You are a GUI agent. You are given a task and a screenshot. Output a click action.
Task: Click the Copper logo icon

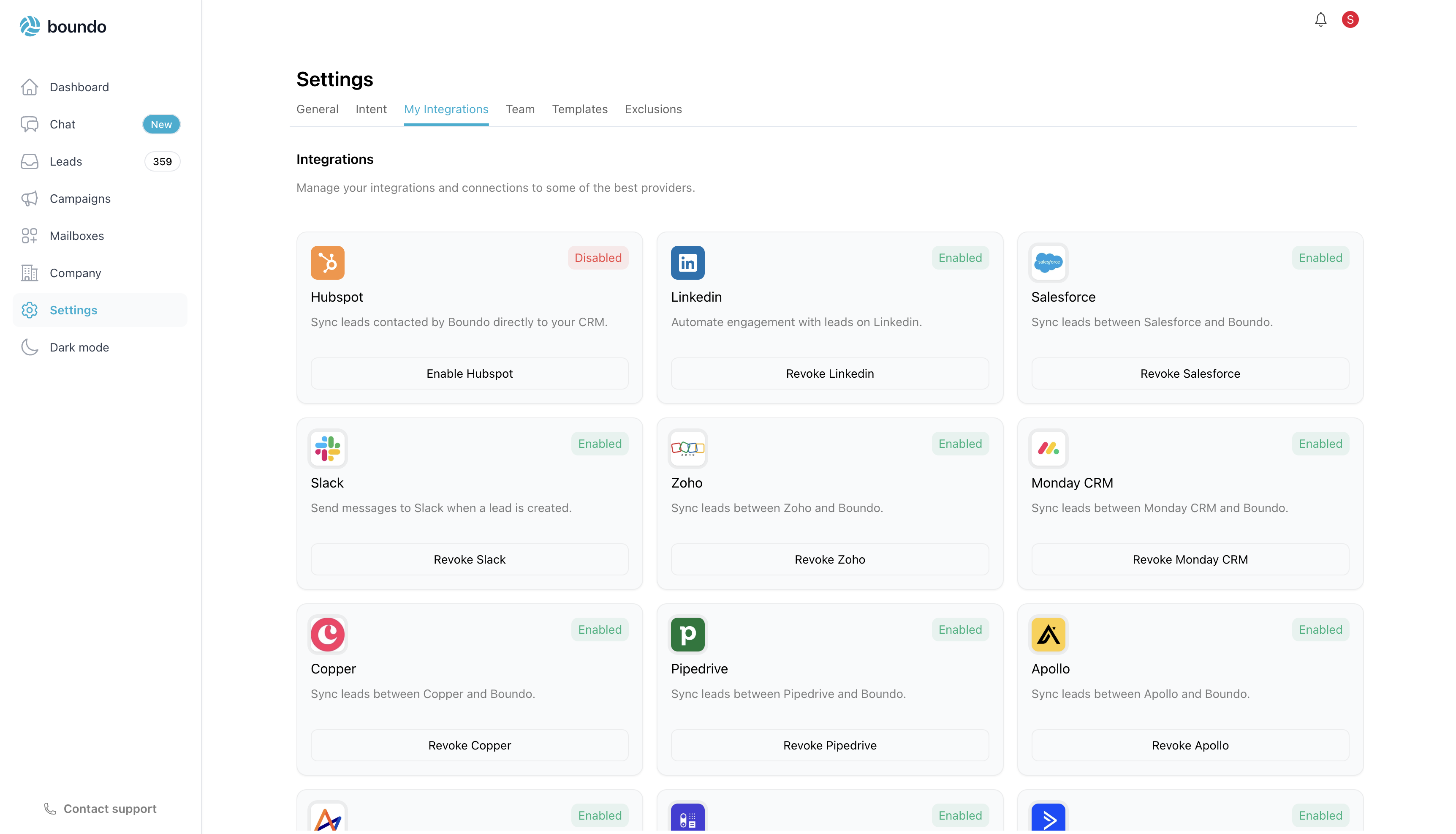[x=327, y=634]
